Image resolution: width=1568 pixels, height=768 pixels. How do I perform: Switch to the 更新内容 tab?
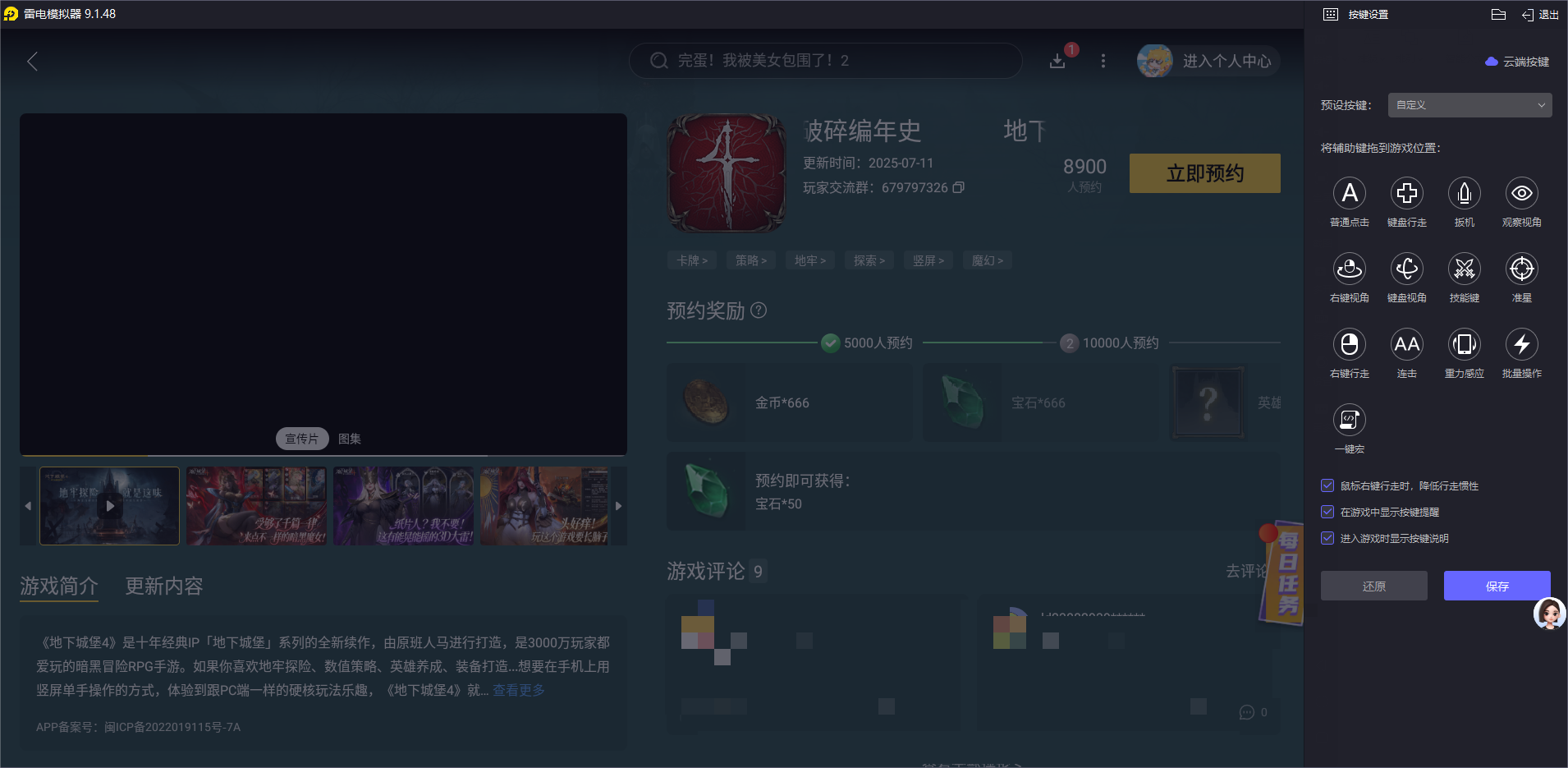163,586
